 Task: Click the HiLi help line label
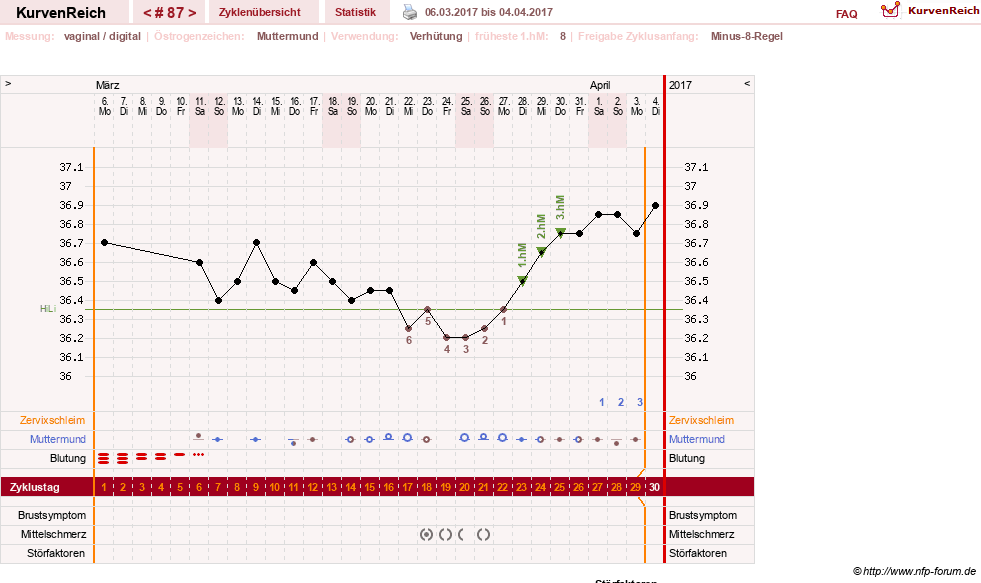(x=48, y=309)
